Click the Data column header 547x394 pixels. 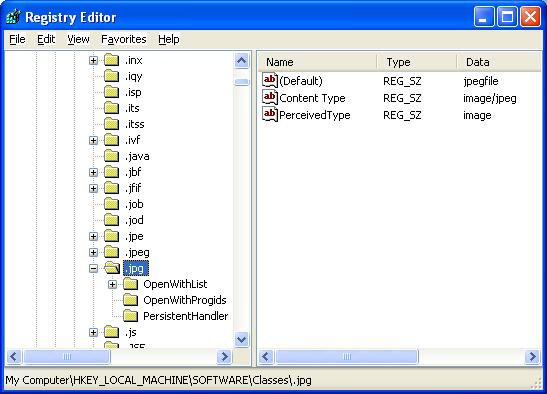pos(499,62)
